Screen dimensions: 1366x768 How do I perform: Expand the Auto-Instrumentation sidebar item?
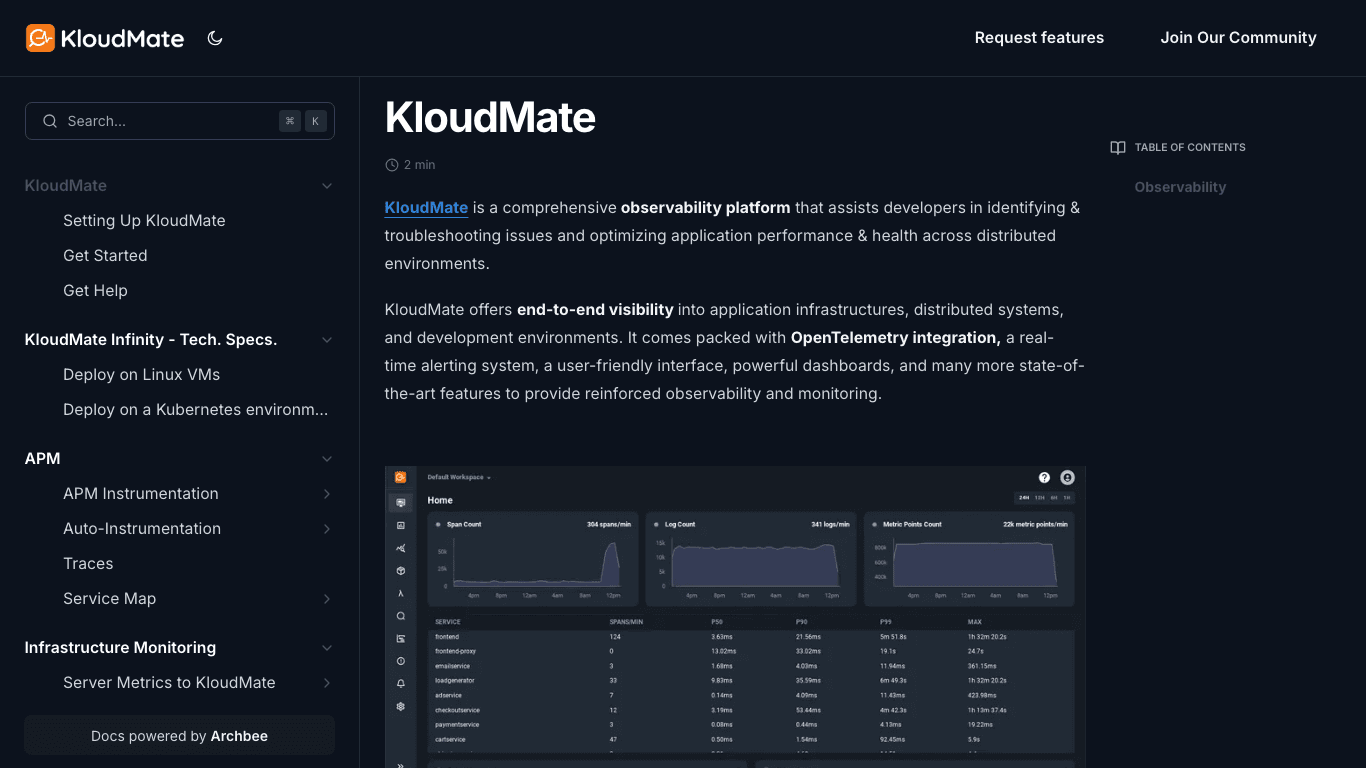click(327, 528)
